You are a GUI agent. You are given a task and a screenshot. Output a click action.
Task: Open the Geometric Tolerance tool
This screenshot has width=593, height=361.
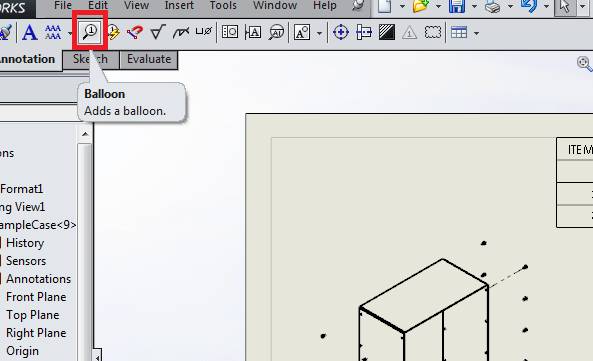click(x=230, y=33)
